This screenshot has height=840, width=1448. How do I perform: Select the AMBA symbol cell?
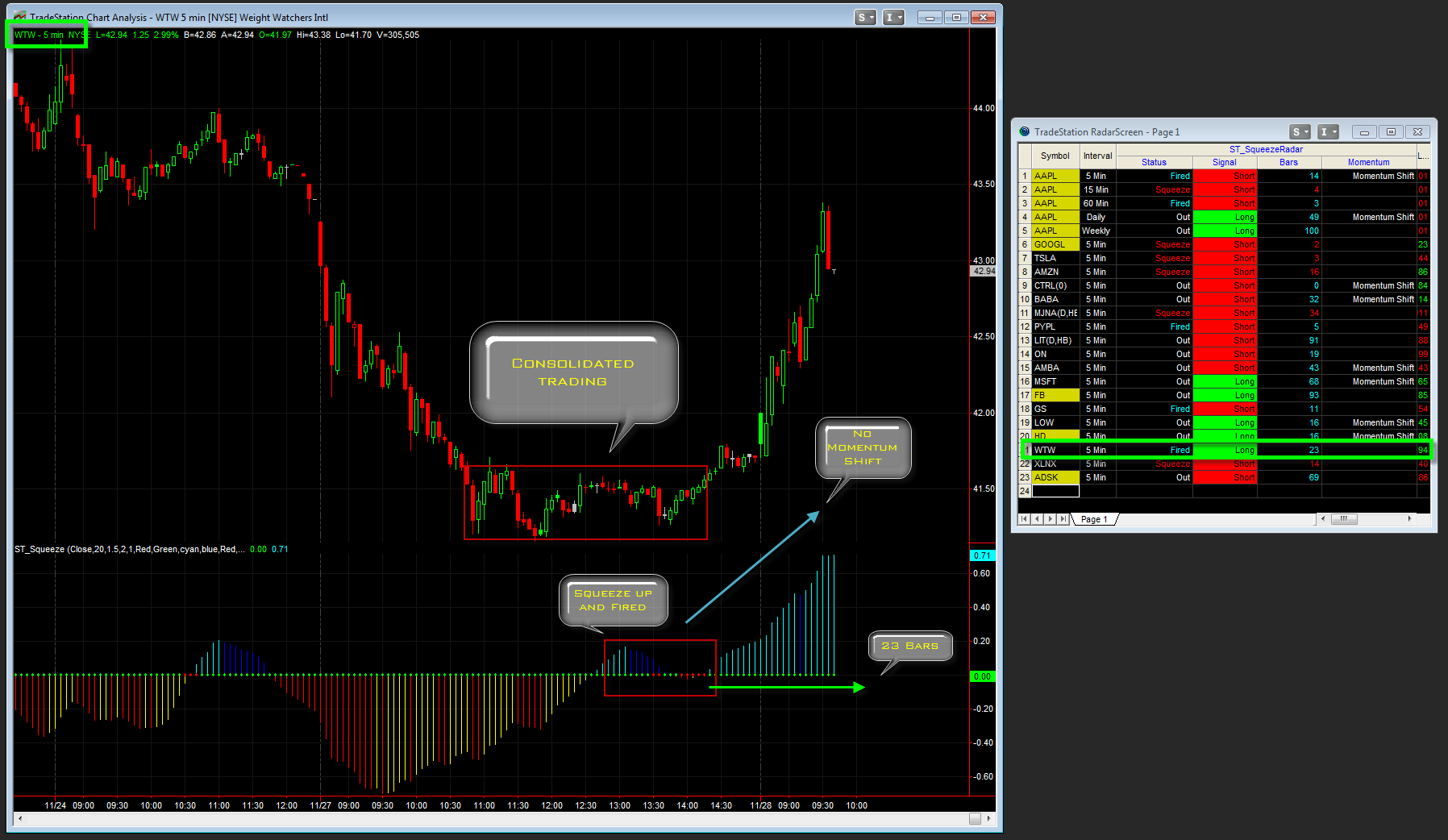pos(1055,368)
